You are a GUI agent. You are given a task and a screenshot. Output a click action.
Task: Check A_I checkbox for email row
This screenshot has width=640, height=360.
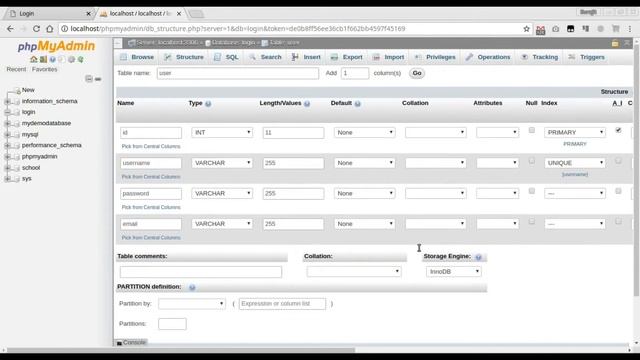[618, 222]
